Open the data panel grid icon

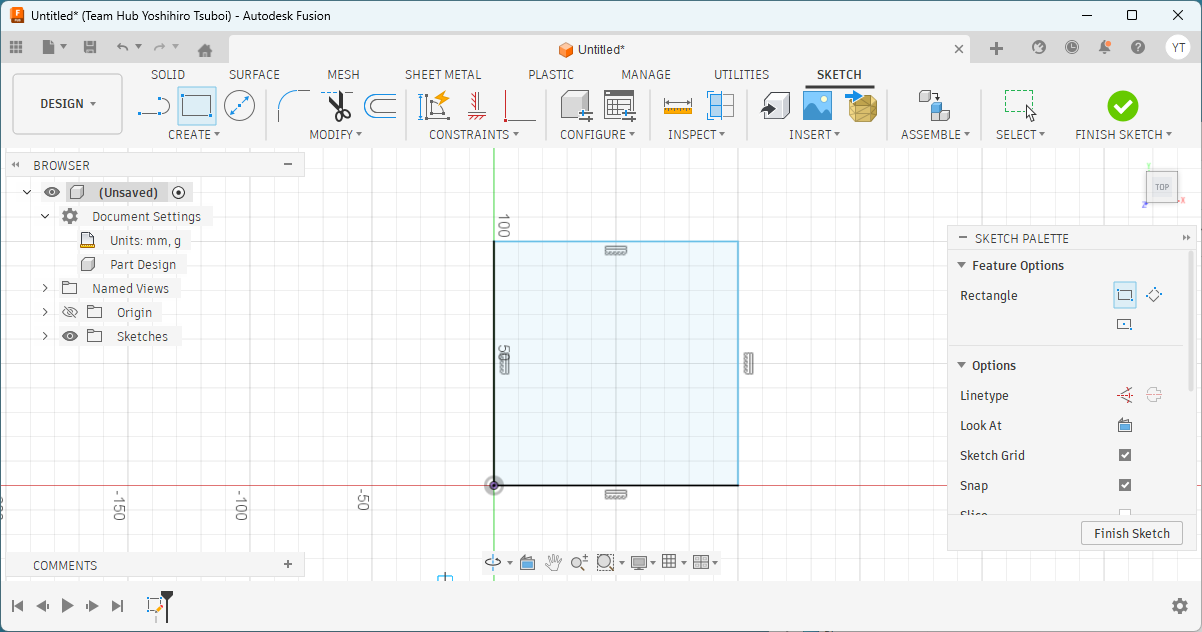pos(16,47)
